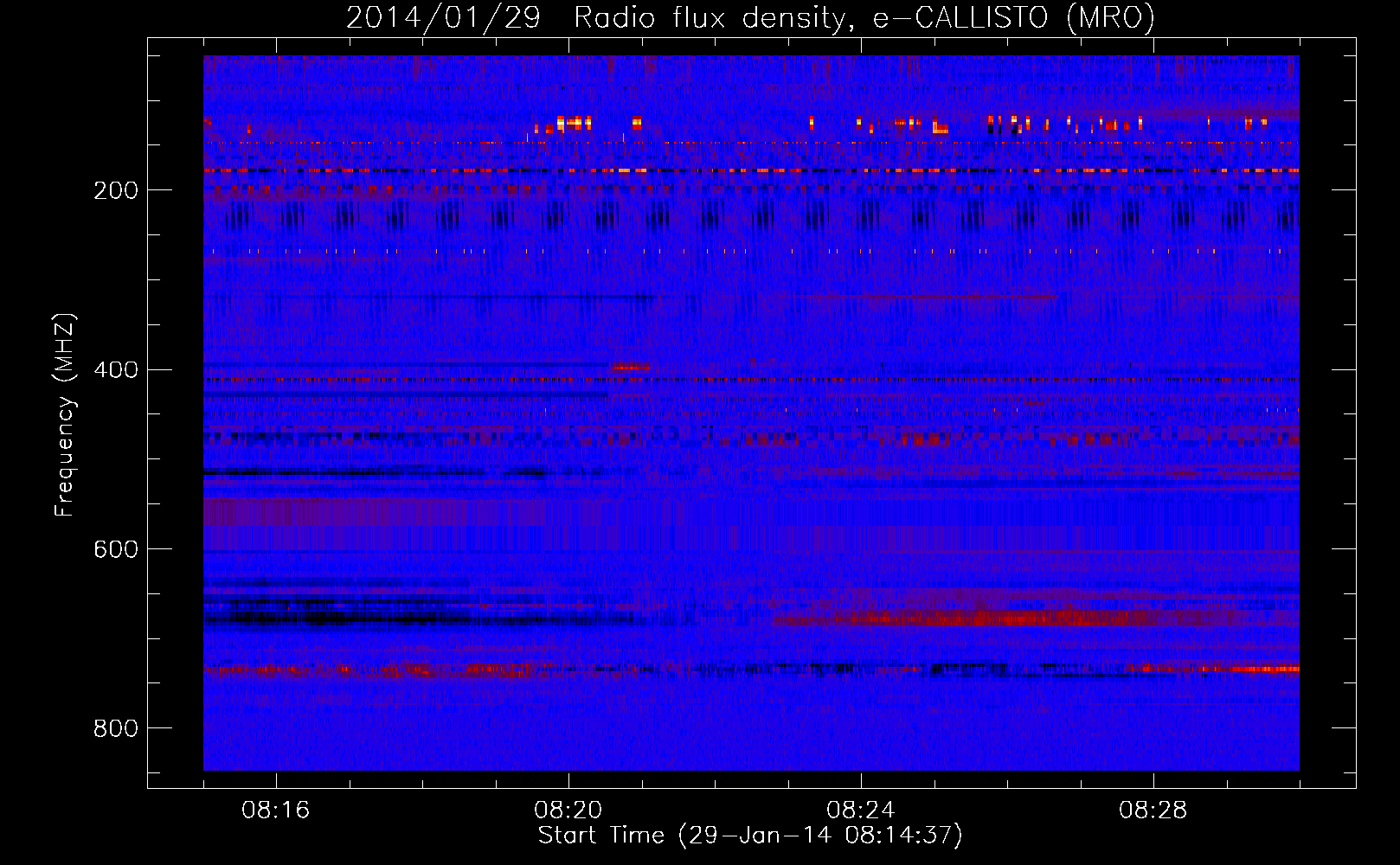Click the short red burst at 400 MHz
The width and height of the screenshot is (1400, 865).
coord(631,368)
